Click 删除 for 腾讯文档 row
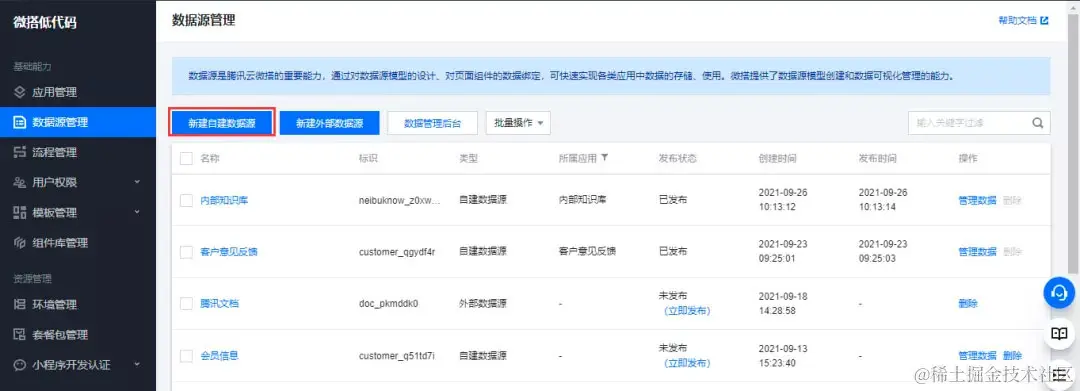1080x391 pixels. 968,304
